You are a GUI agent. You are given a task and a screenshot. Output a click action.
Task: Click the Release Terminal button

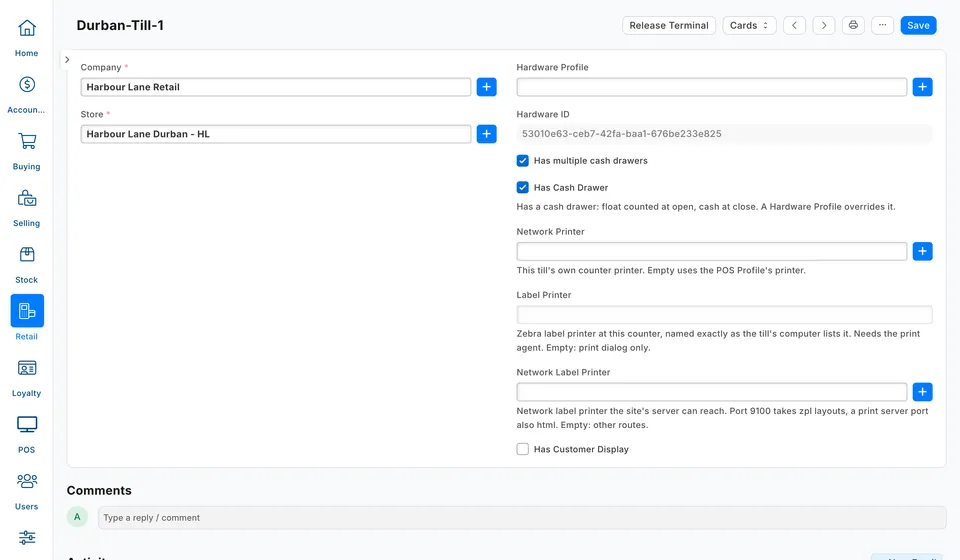click(669, 25)
